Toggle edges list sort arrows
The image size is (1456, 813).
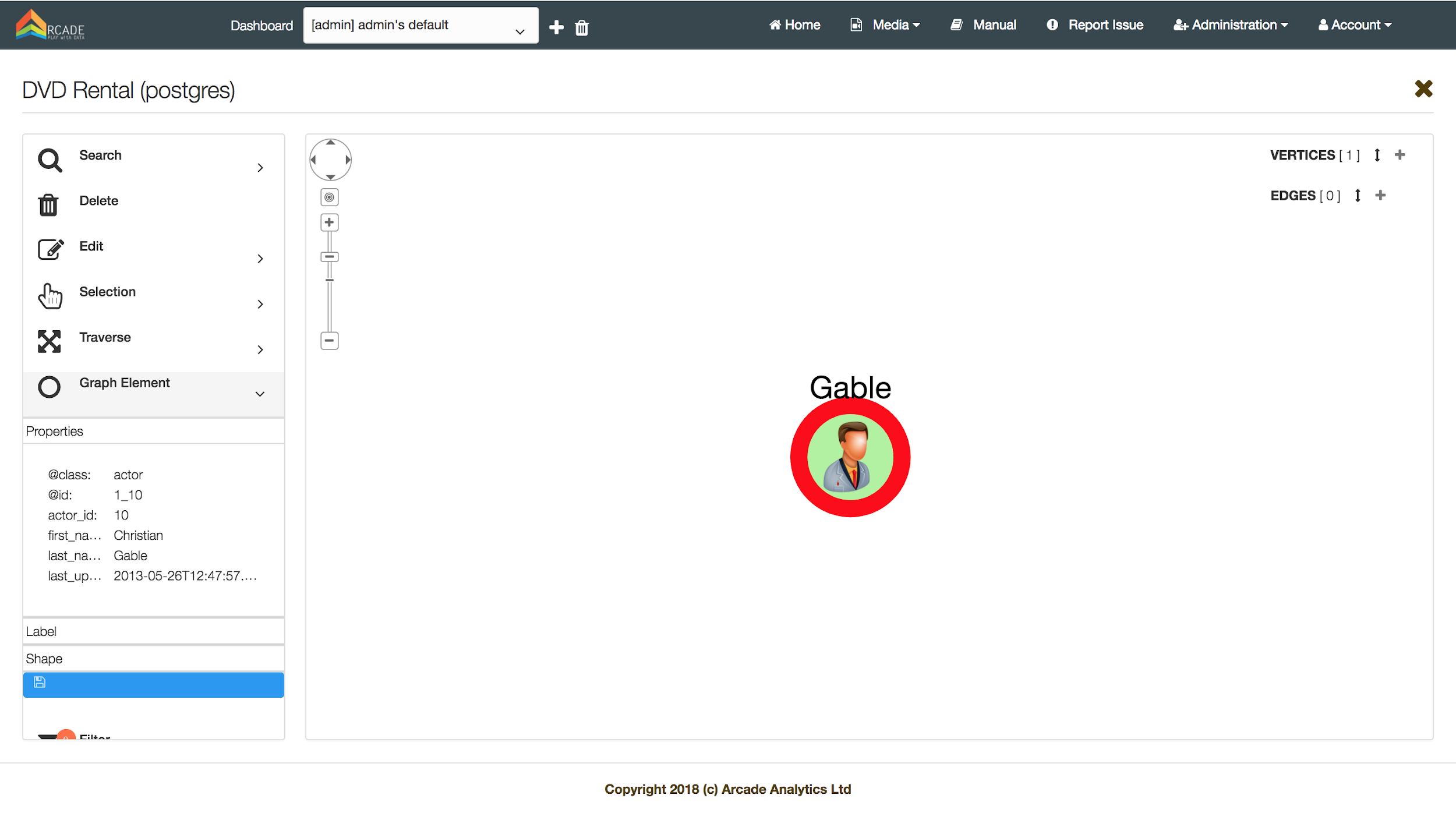click(x=1358, y=195)
